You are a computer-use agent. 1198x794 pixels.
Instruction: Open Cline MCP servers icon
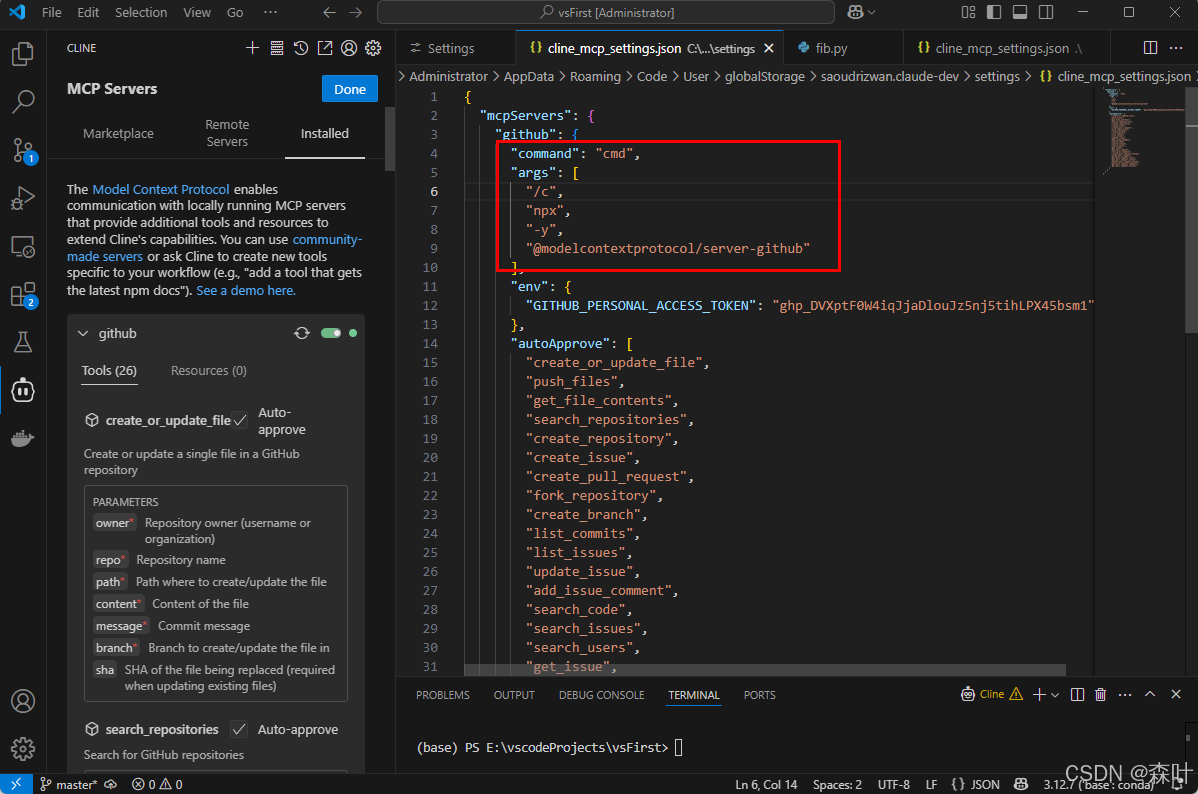(277, 48)
